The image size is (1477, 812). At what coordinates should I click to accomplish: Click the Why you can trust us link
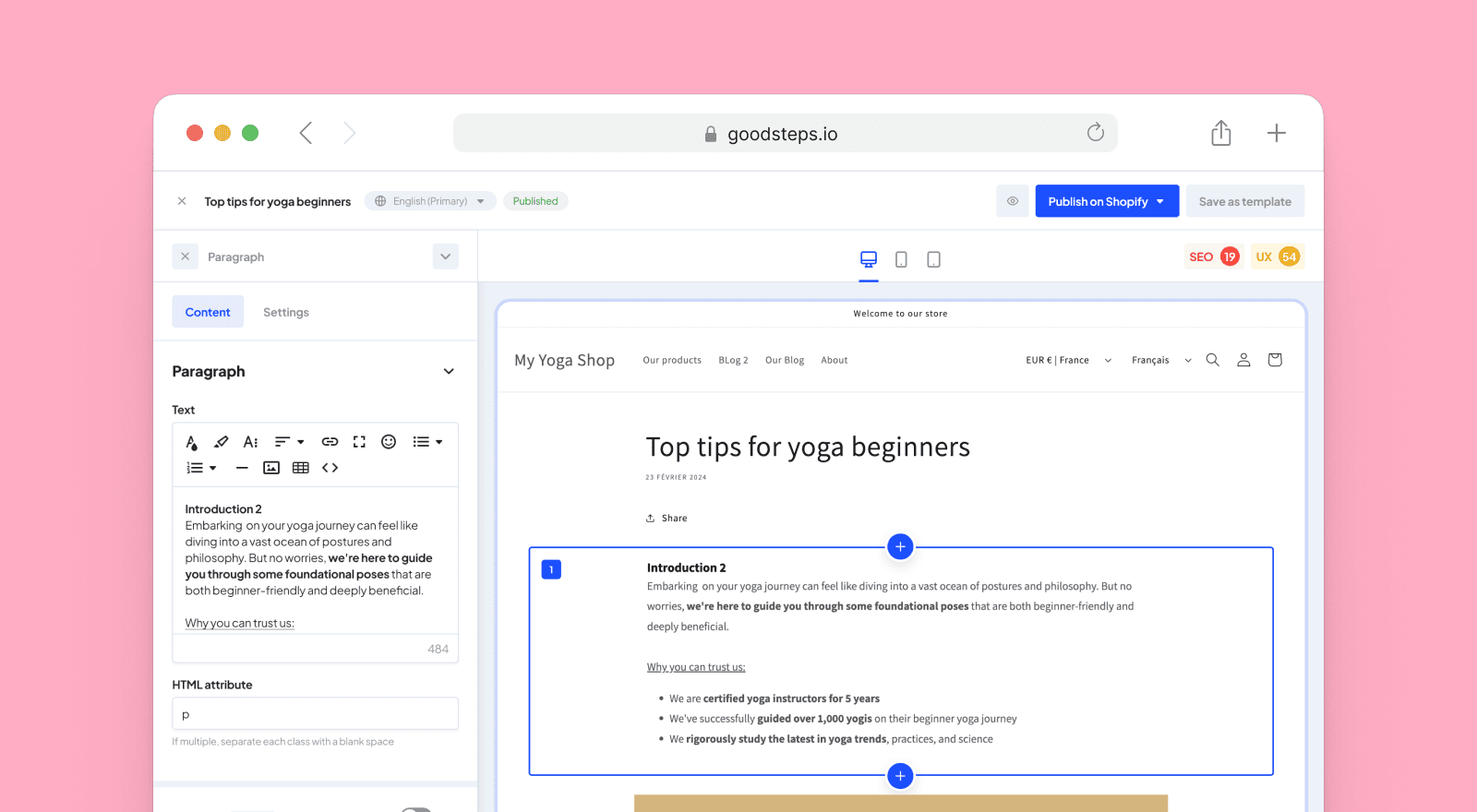point(696,667)
